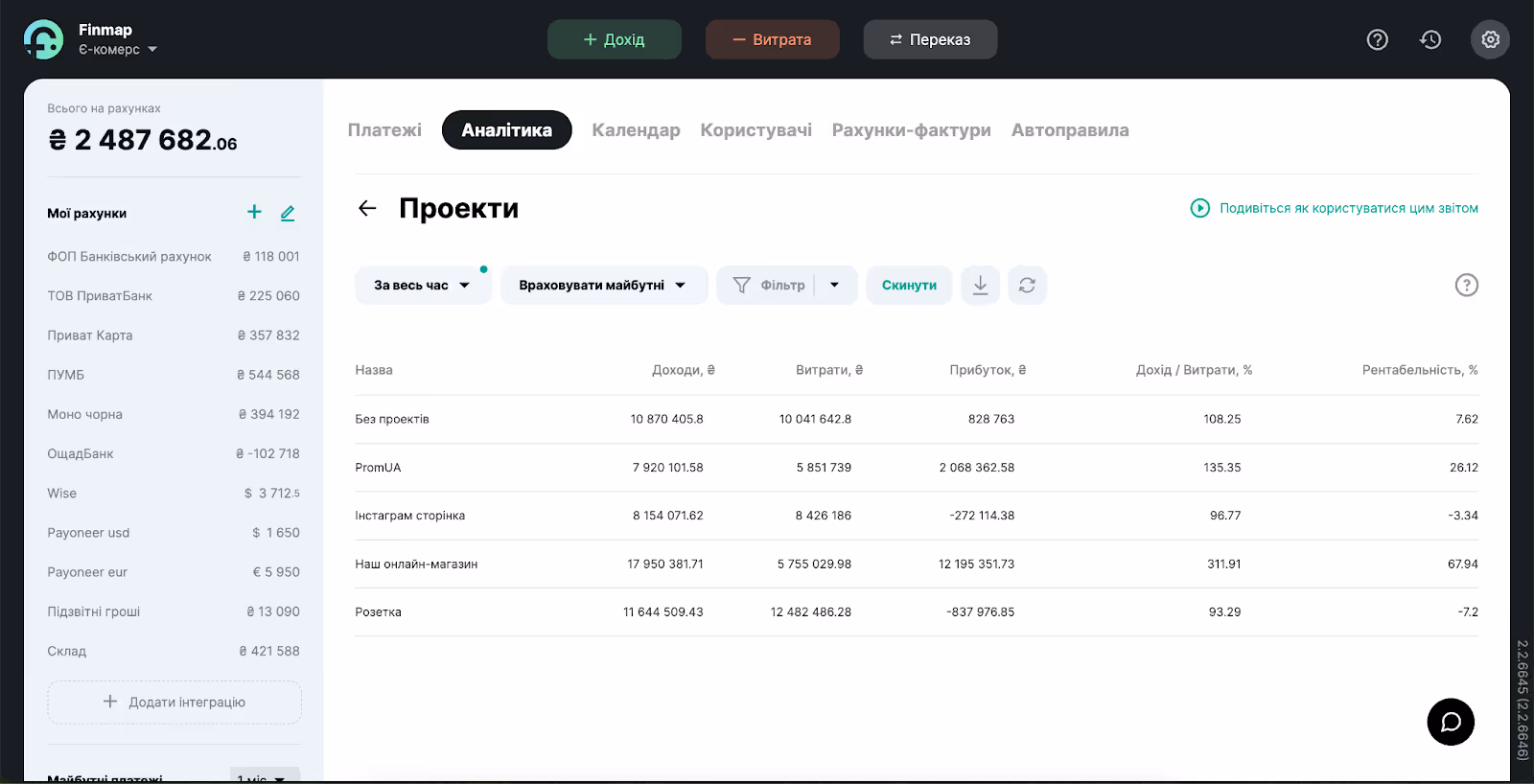The image size is (1534, 784).
Task: Select Підзвітні гроші account
Action: pos(174,611)
